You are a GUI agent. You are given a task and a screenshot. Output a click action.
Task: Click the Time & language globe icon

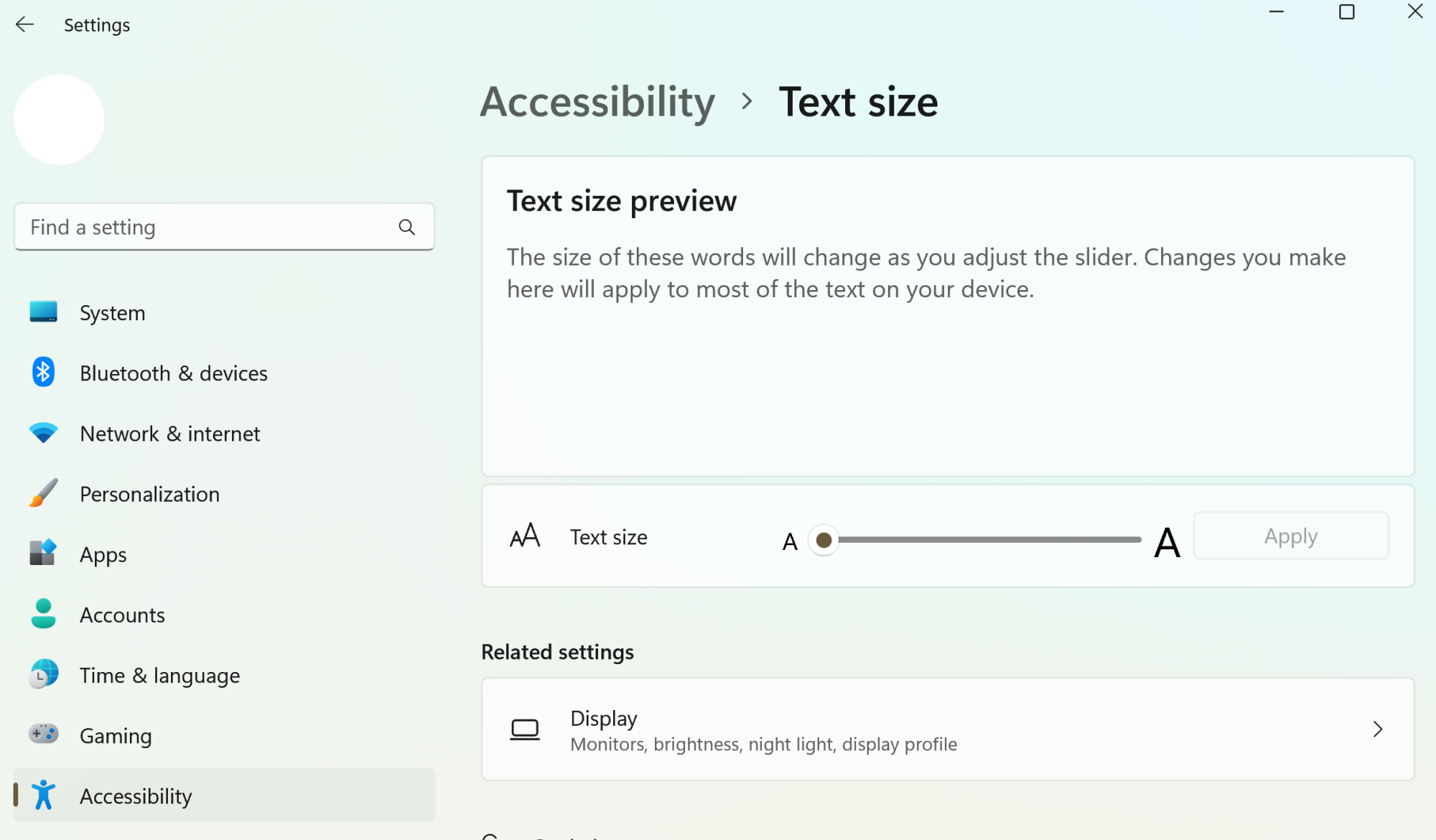pos(43,675)
